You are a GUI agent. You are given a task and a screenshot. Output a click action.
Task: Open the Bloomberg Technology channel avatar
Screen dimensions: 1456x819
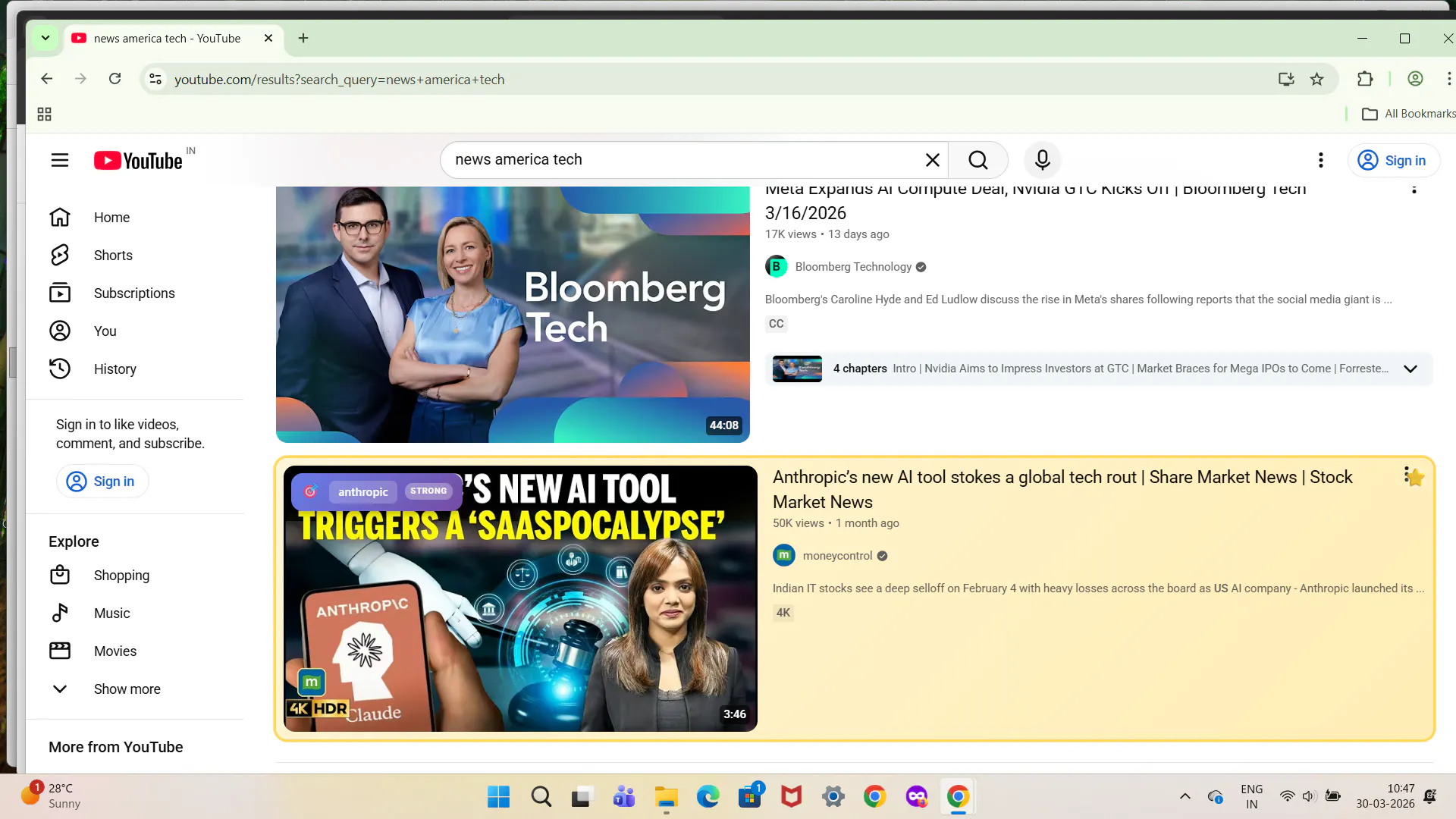[777, 267]
